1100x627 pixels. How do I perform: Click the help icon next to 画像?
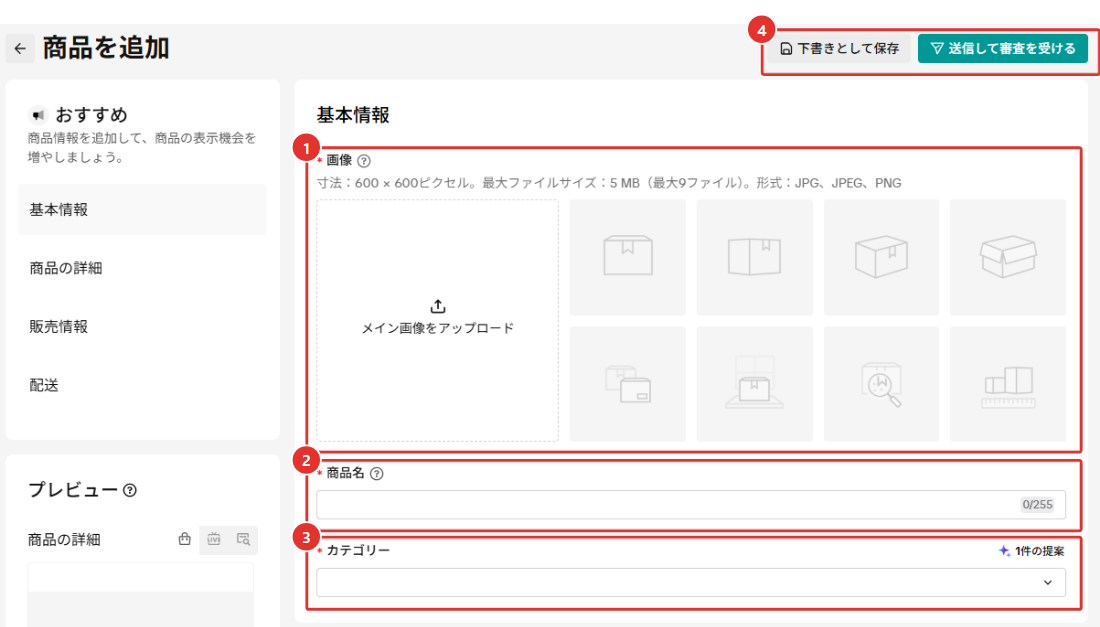(363, 161)
